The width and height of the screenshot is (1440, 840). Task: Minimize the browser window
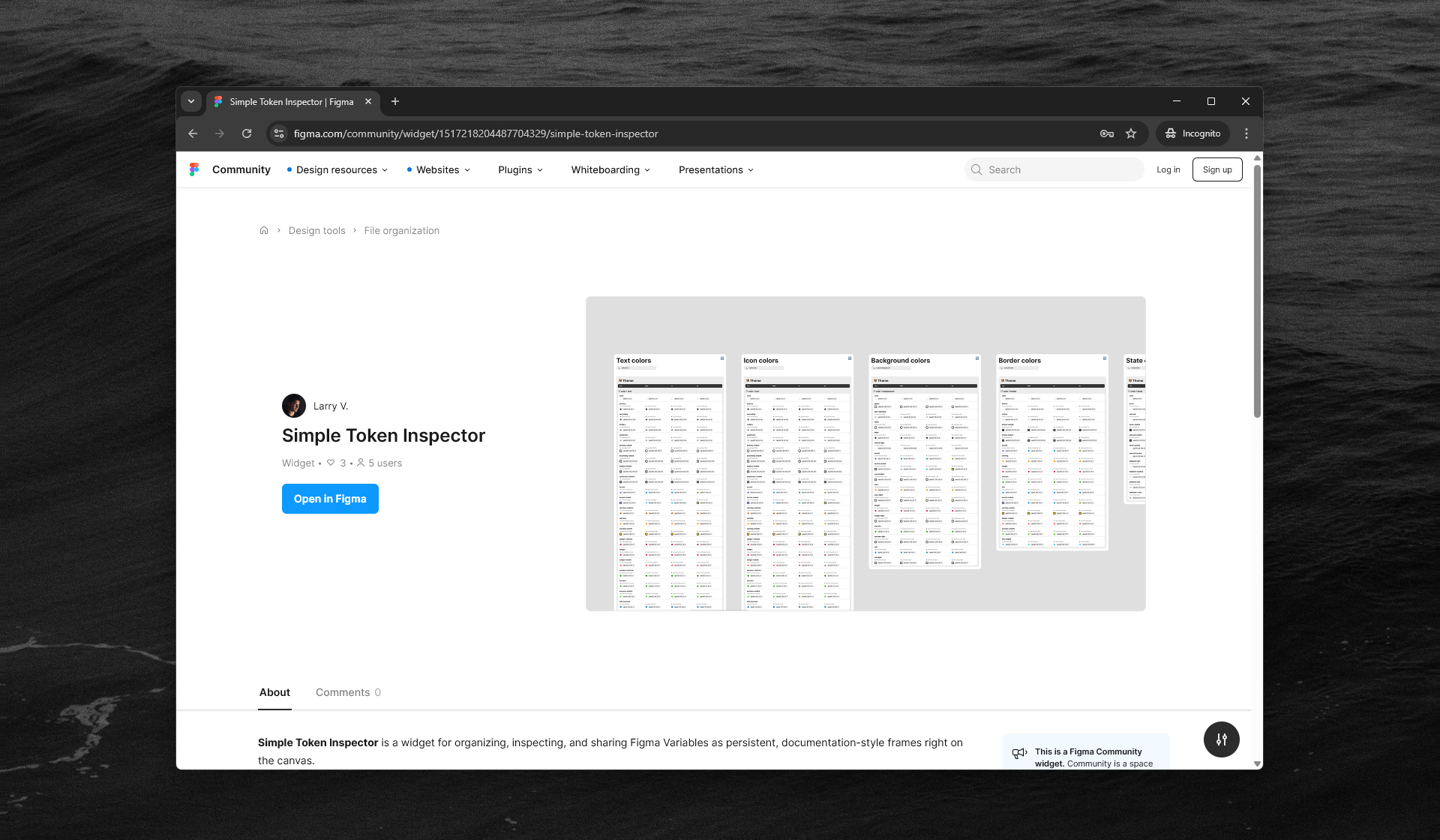click(1176, 101)
